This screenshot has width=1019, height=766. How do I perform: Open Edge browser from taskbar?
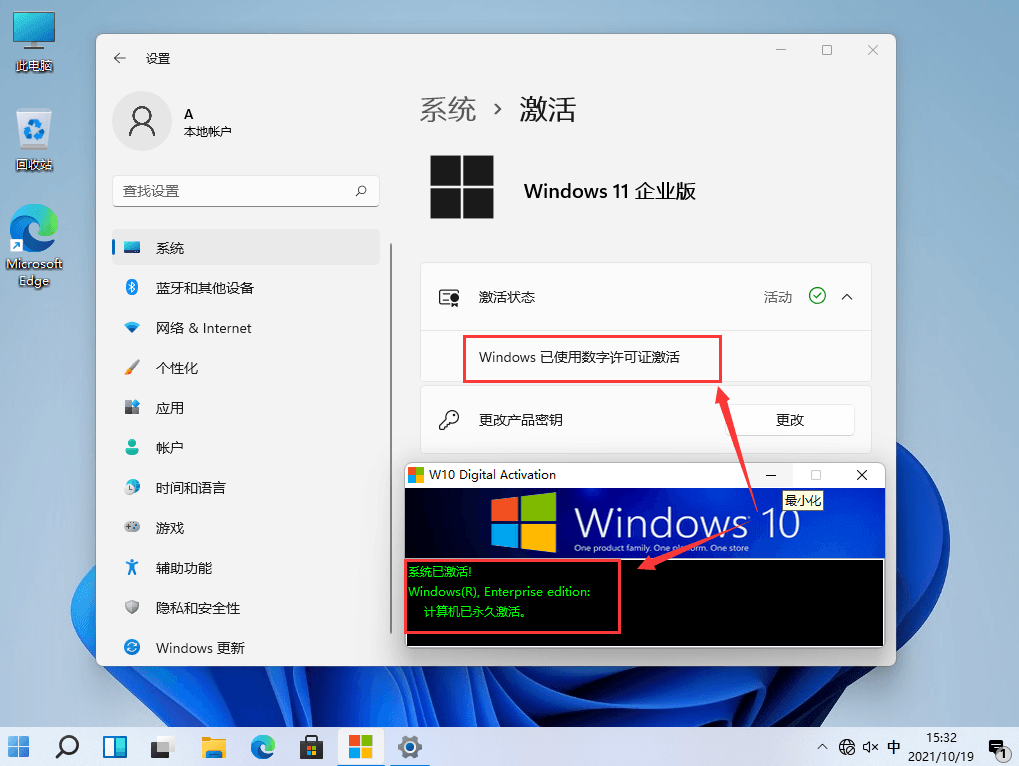pos(263,747)
